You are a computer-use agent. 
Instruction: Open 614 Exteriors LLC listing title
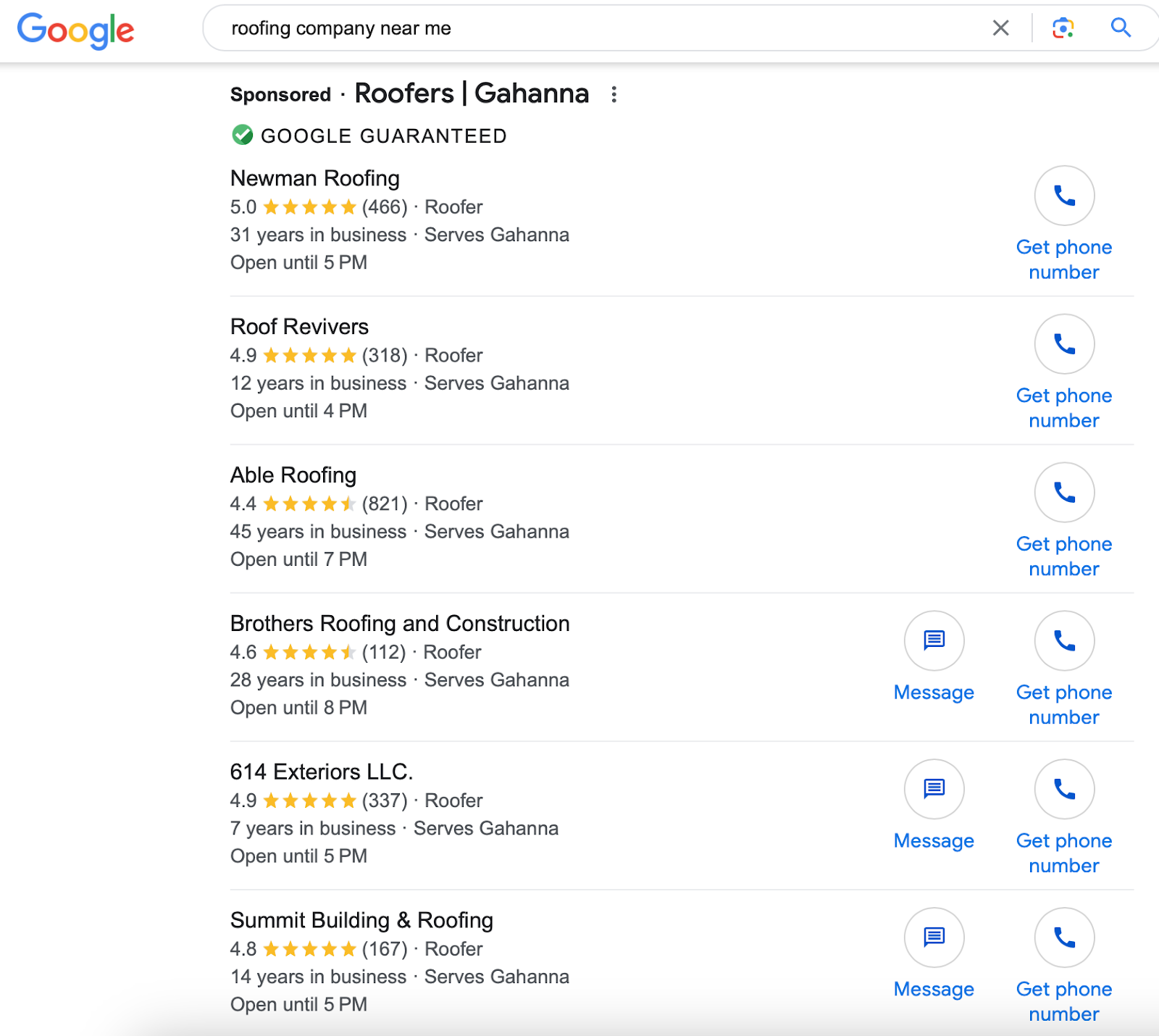click(322, 772)
